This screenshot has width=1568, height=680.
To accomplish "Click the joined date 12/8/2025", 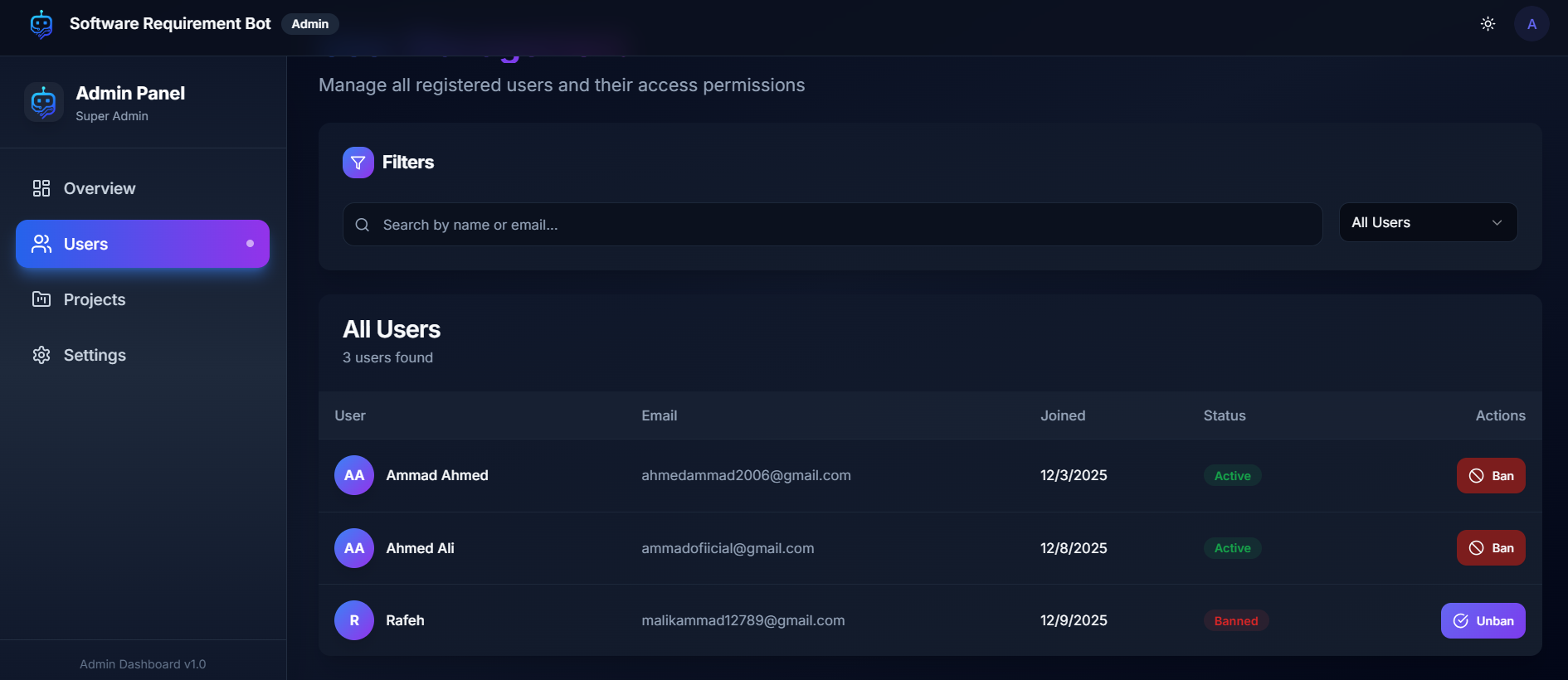I will [x=1074, y=548].
